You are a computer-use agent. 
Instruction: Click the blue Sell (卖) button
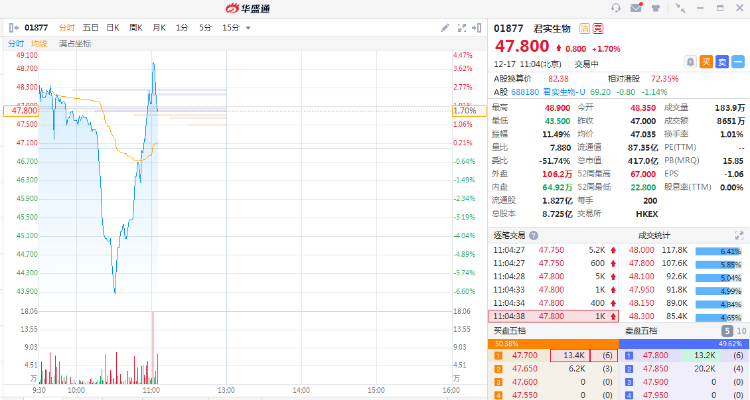pos(722,62)
